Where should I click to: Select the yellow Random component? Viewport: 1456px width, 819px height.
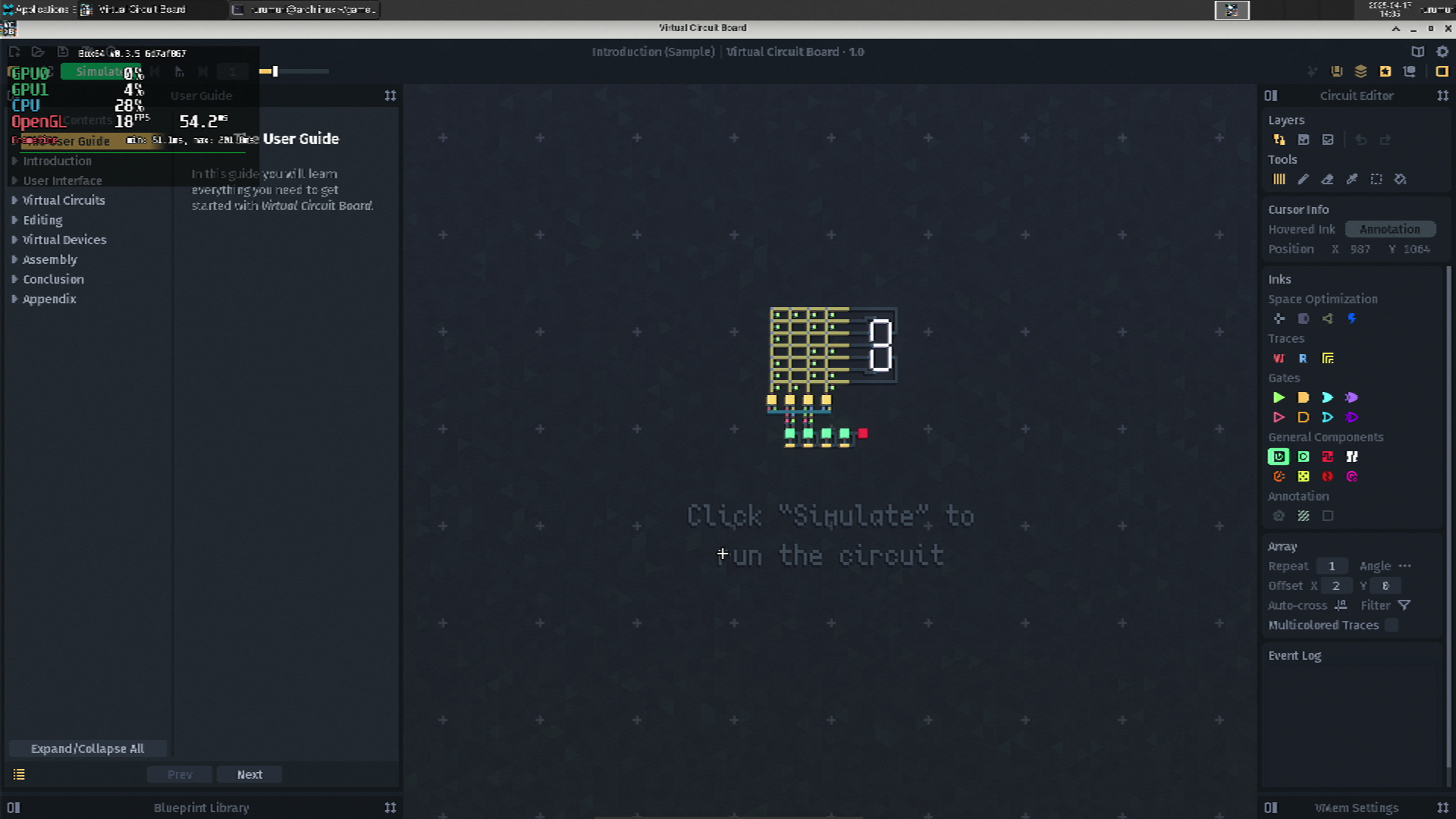1304,476
